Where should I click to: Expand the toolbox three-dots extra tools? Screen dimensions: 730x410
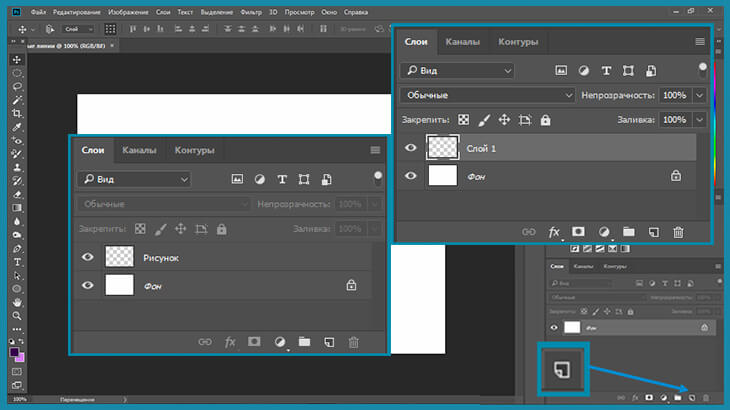click(x=17, y=329)
